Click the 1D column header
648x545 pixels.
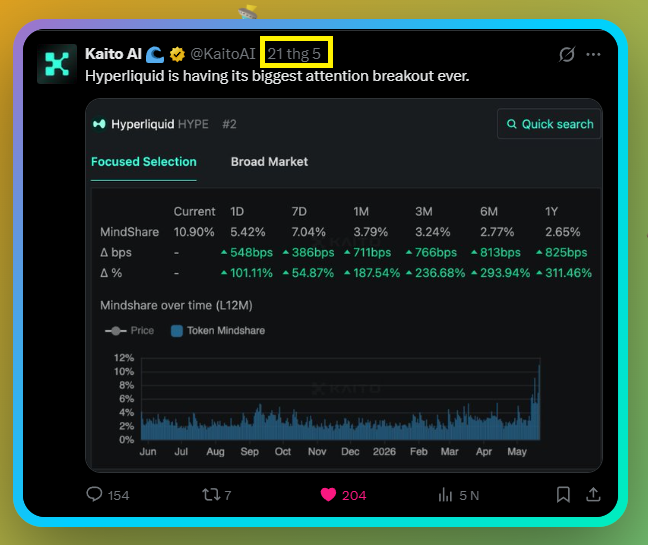point(237,212)
